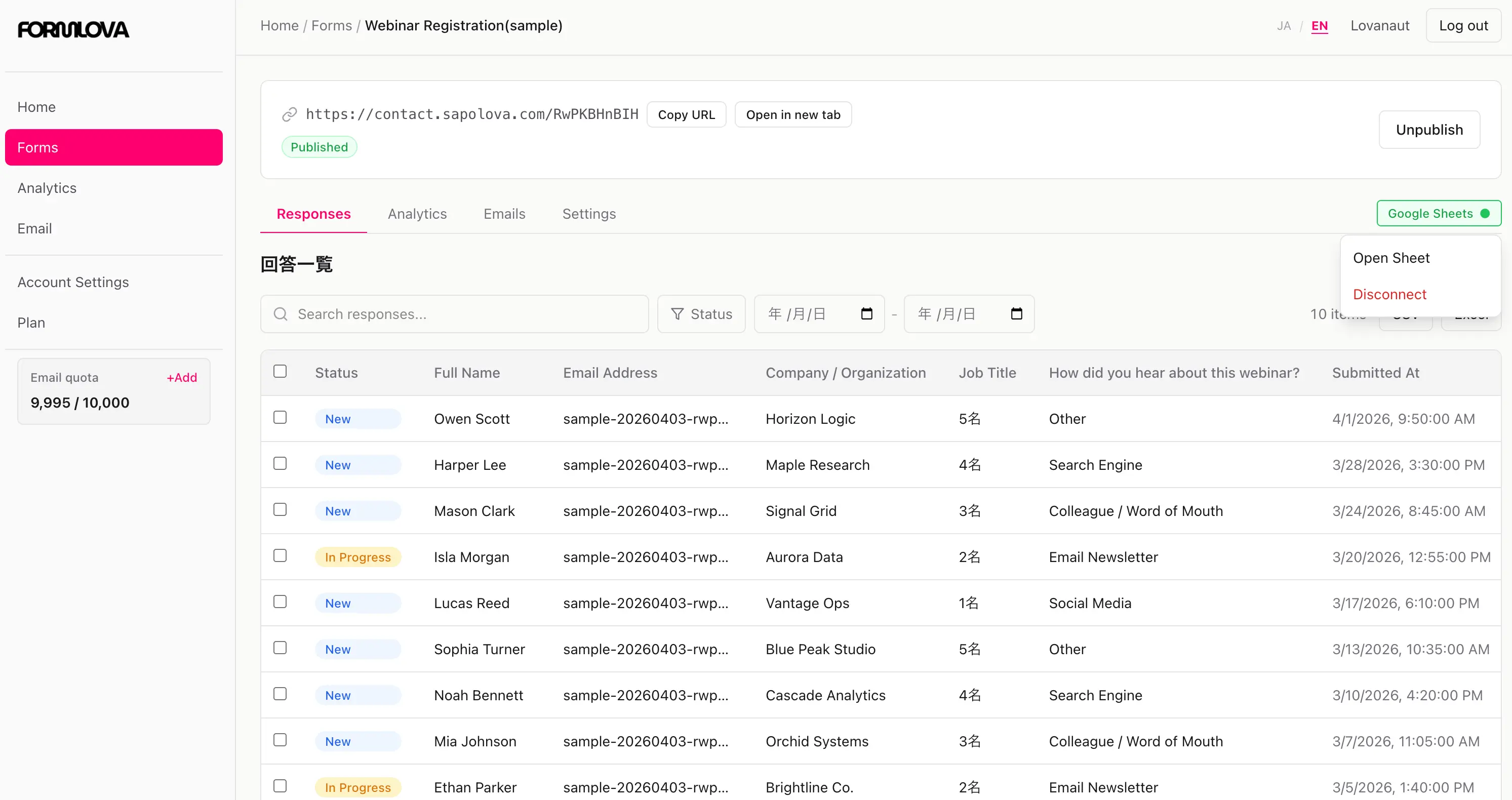
Task: Switch language to JA
Action: (x=1284, y=26)
